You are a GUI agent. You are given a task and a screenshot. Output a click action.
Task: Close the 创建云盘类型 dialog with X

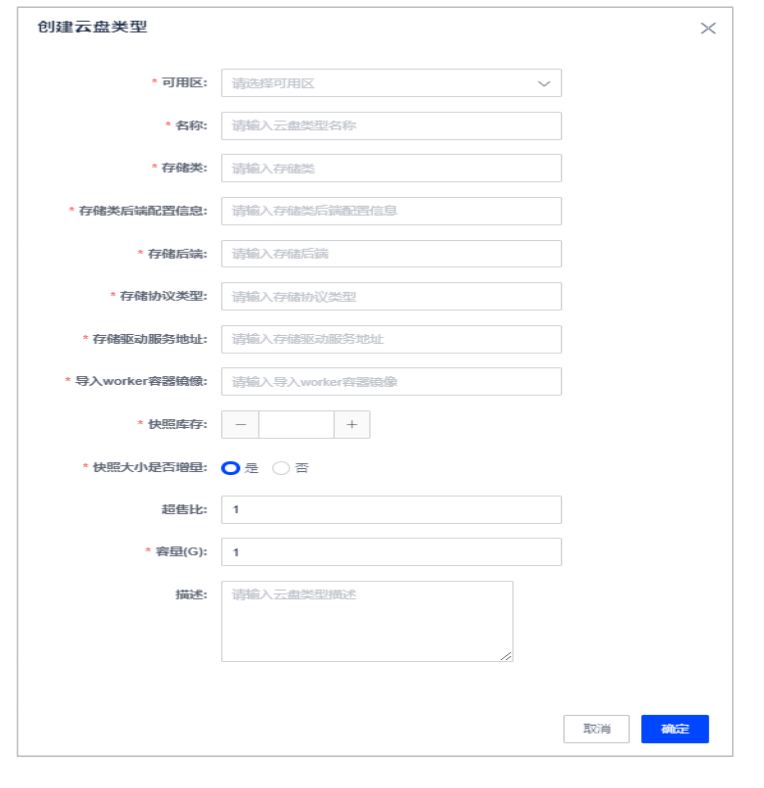[708, 29]
